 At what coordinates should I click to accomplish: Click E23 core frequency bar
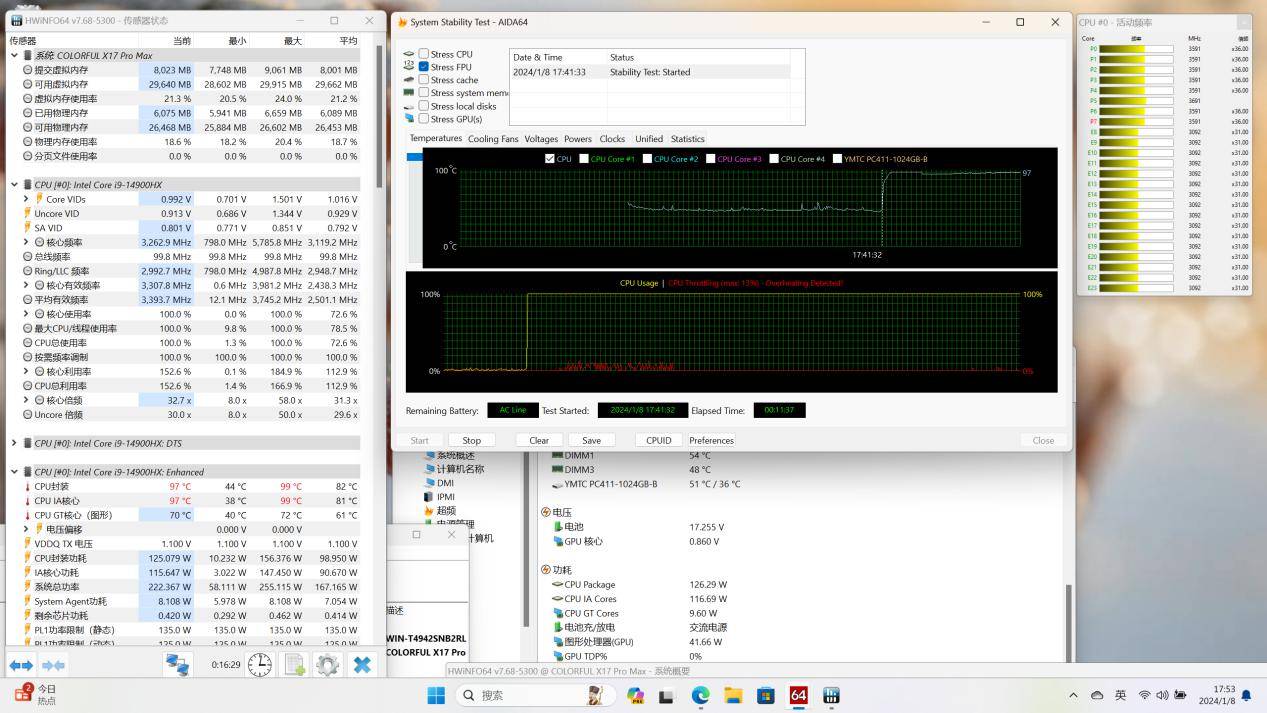click(x=1136, y=288)
